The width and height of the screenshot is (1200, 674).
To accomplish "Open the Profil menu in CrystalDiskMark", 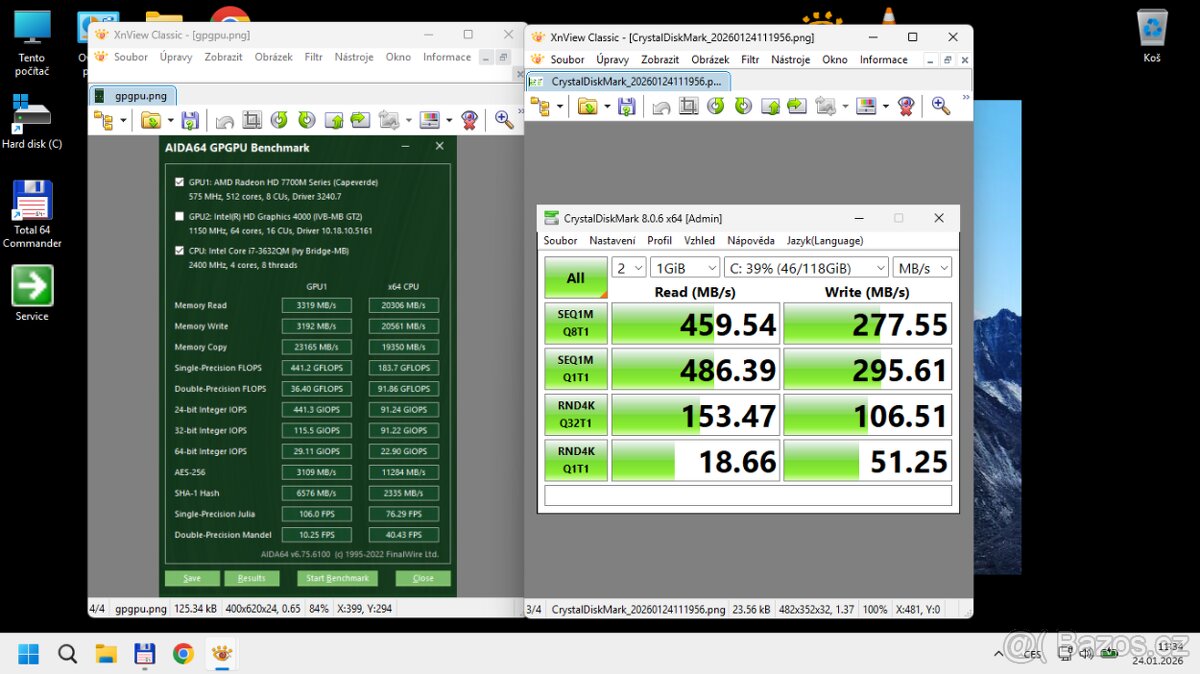I will [659, 241].
